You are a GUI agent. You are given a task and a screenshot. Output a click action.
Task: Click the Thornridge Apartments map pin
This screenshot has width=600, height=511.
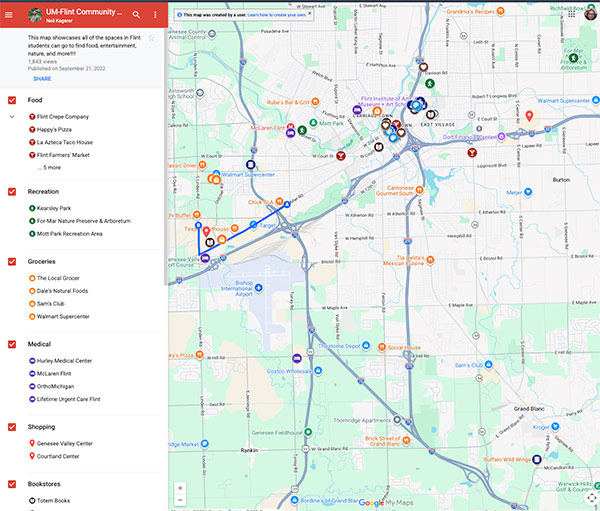pos(397,420)
